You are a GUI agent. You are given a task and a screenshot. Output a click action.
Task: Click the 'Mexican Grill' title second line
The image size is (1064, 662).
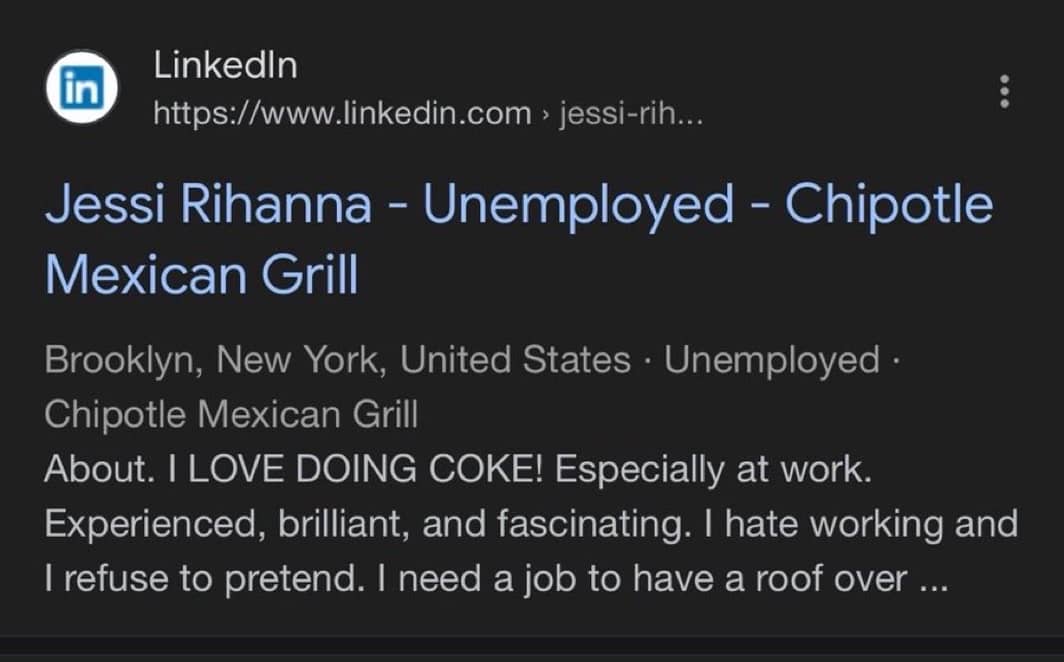point(202,275)
